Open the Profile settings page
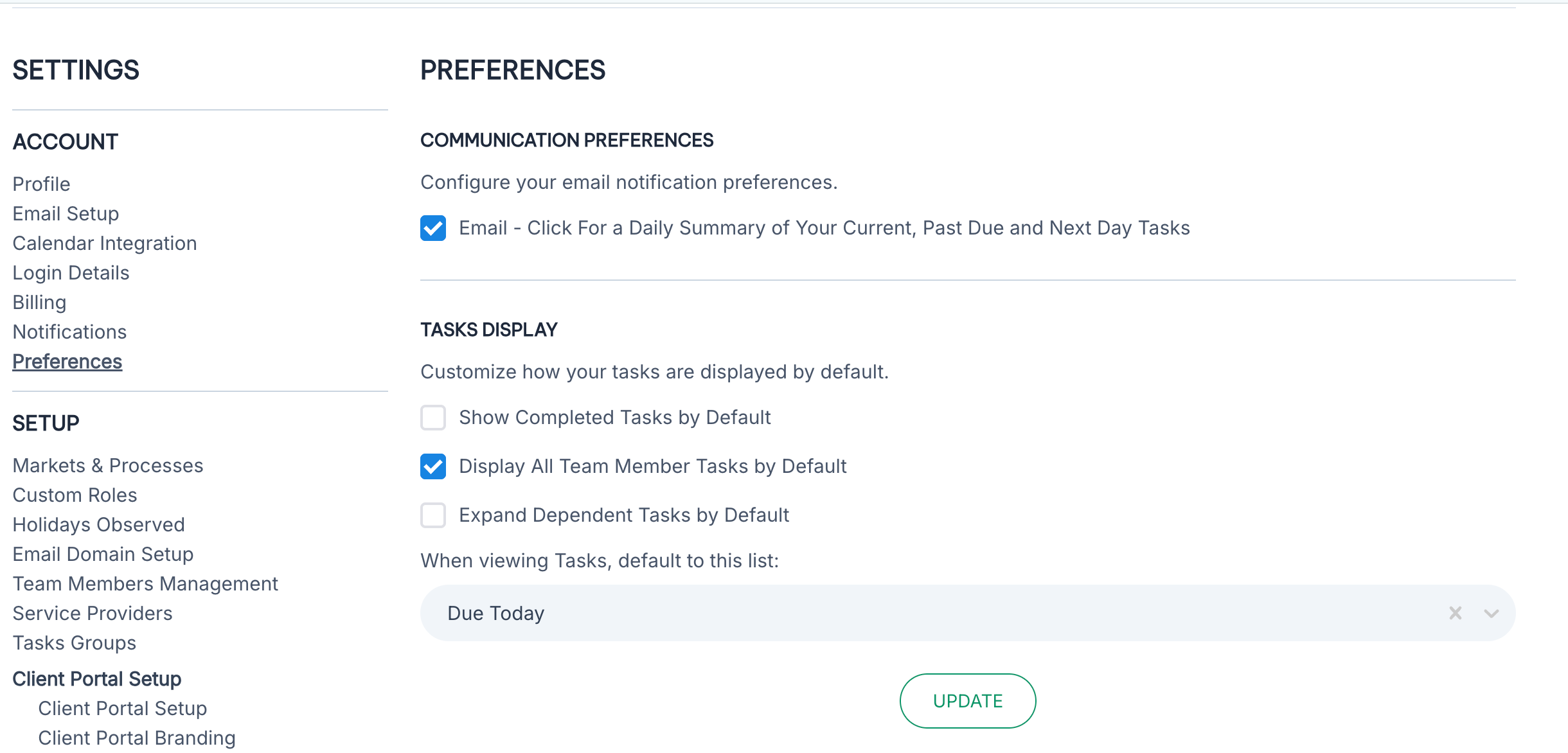 tap(41, 184)
